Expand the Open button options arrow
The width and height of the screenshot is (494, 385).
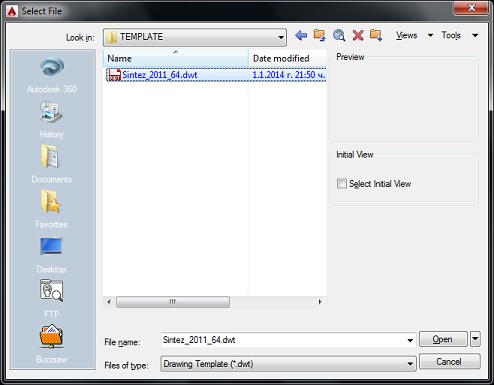click(x=475, y=339)
